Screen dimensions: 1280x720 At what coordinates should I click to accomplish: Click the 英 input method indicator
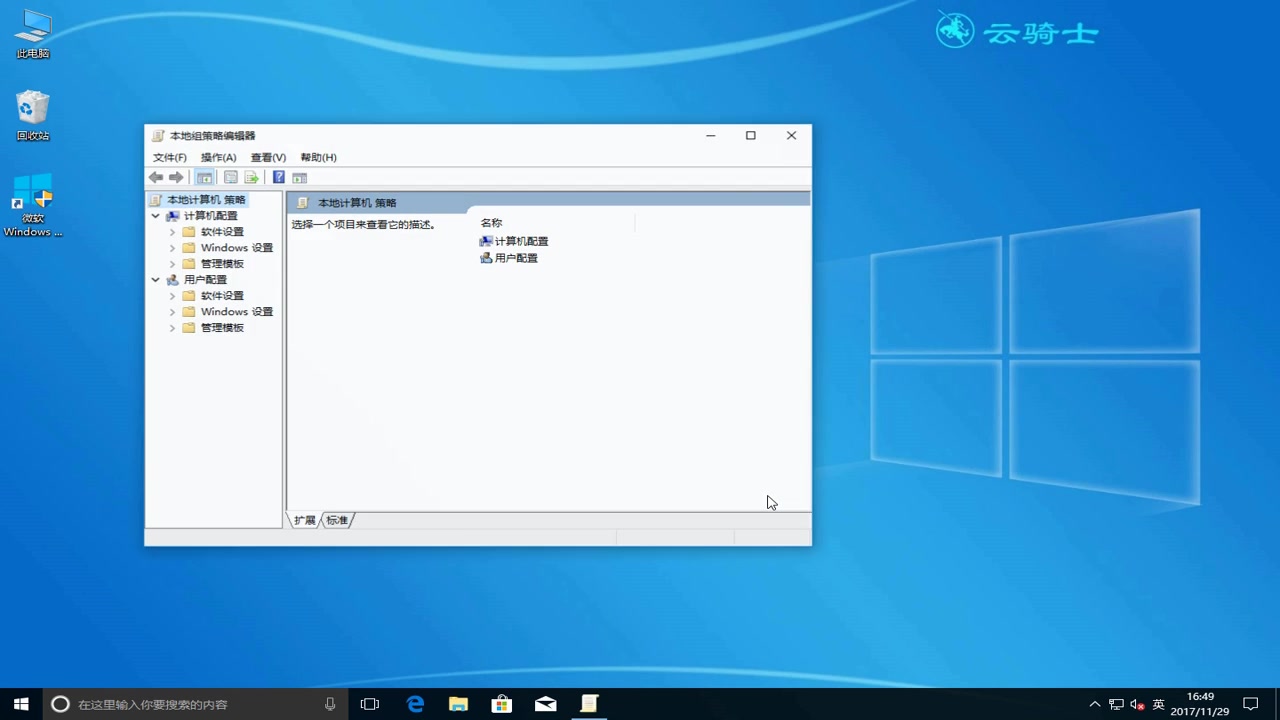pos(1159,704)
